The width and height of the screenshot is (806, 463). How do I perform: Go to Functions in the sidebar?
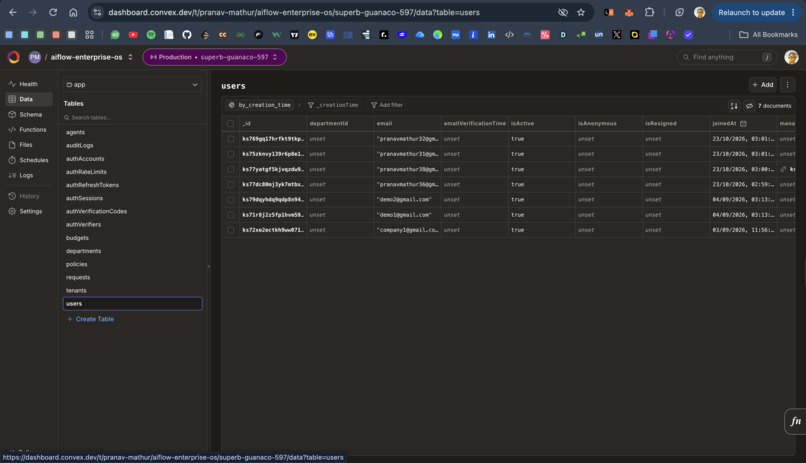[28, 129]
